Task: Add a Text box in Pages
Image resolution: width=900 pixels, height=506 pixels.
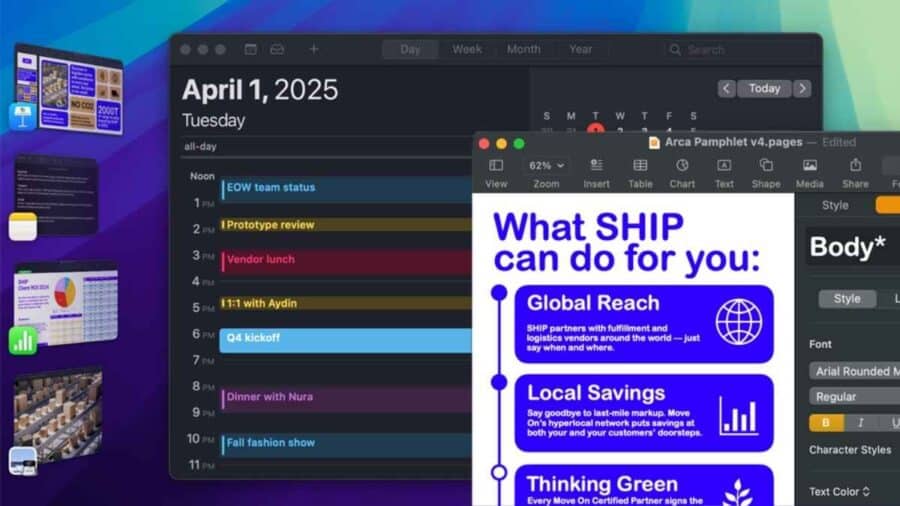Action: [724, 166]
